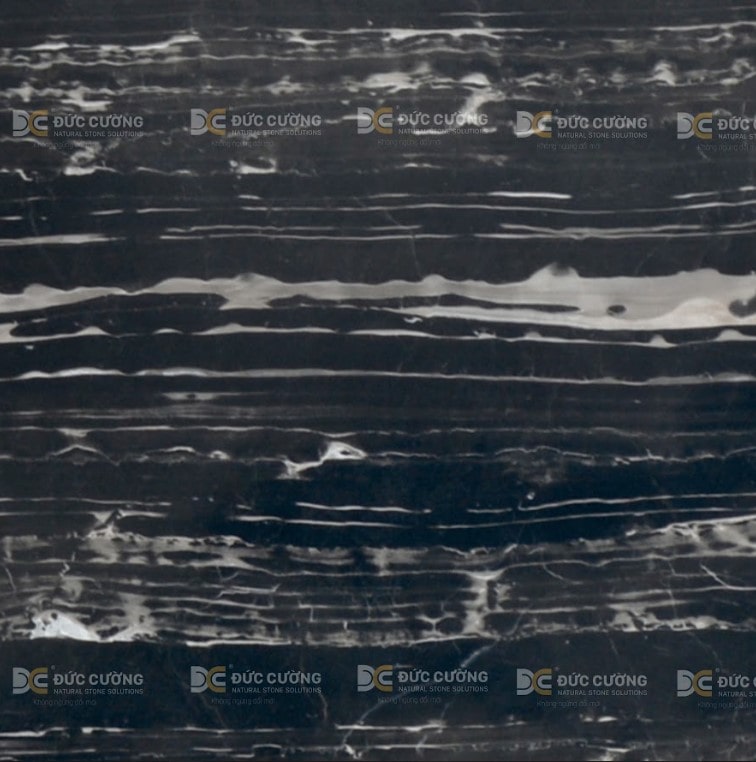The image size is (756, 762).
Task: Click Natural Stone Solutions tagline in top-left watermark
Action: pyautogui.click(x=98, y=133)
